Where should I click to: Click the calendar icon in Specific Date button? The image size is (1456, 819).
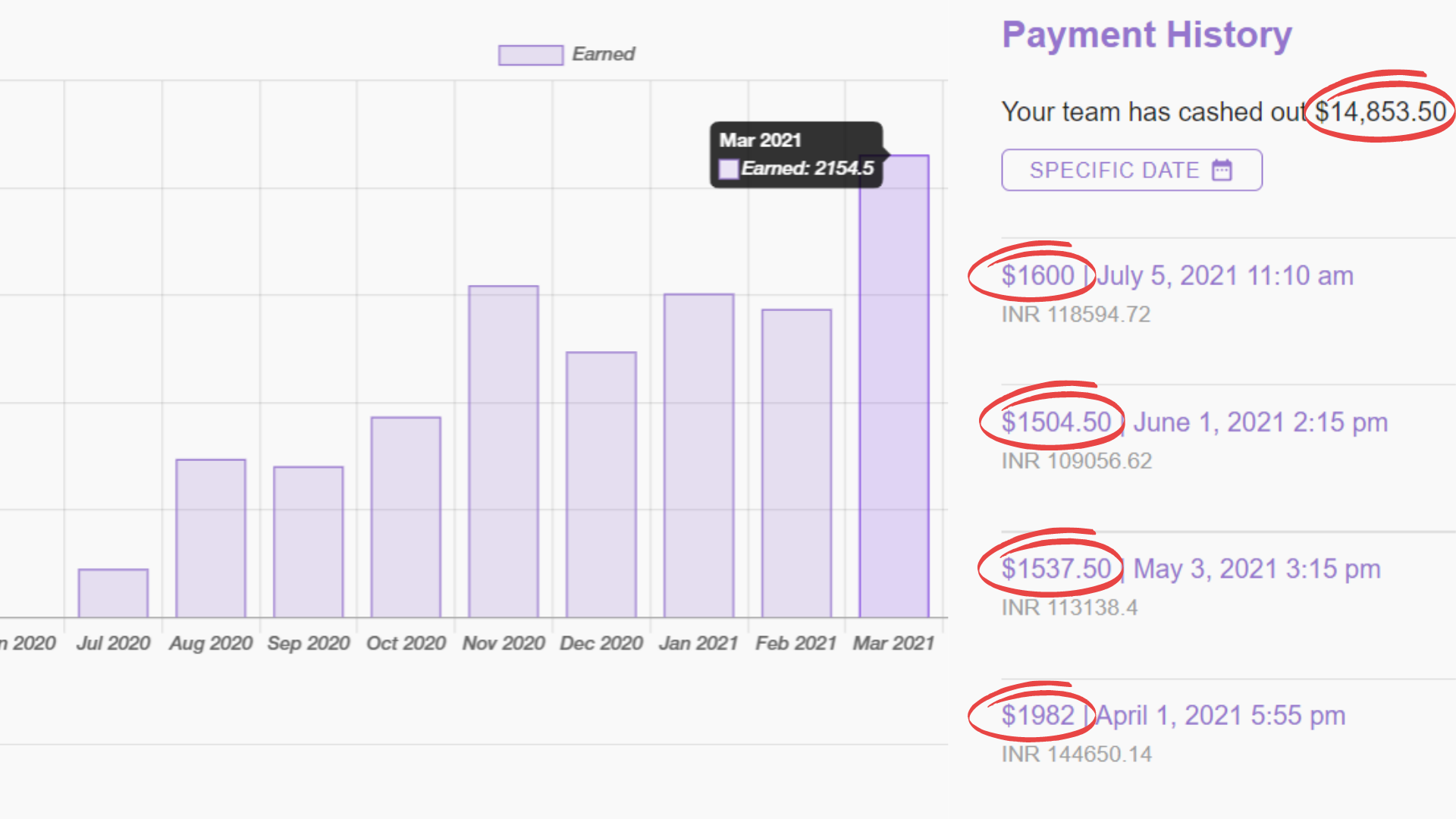coord(1222,170)
